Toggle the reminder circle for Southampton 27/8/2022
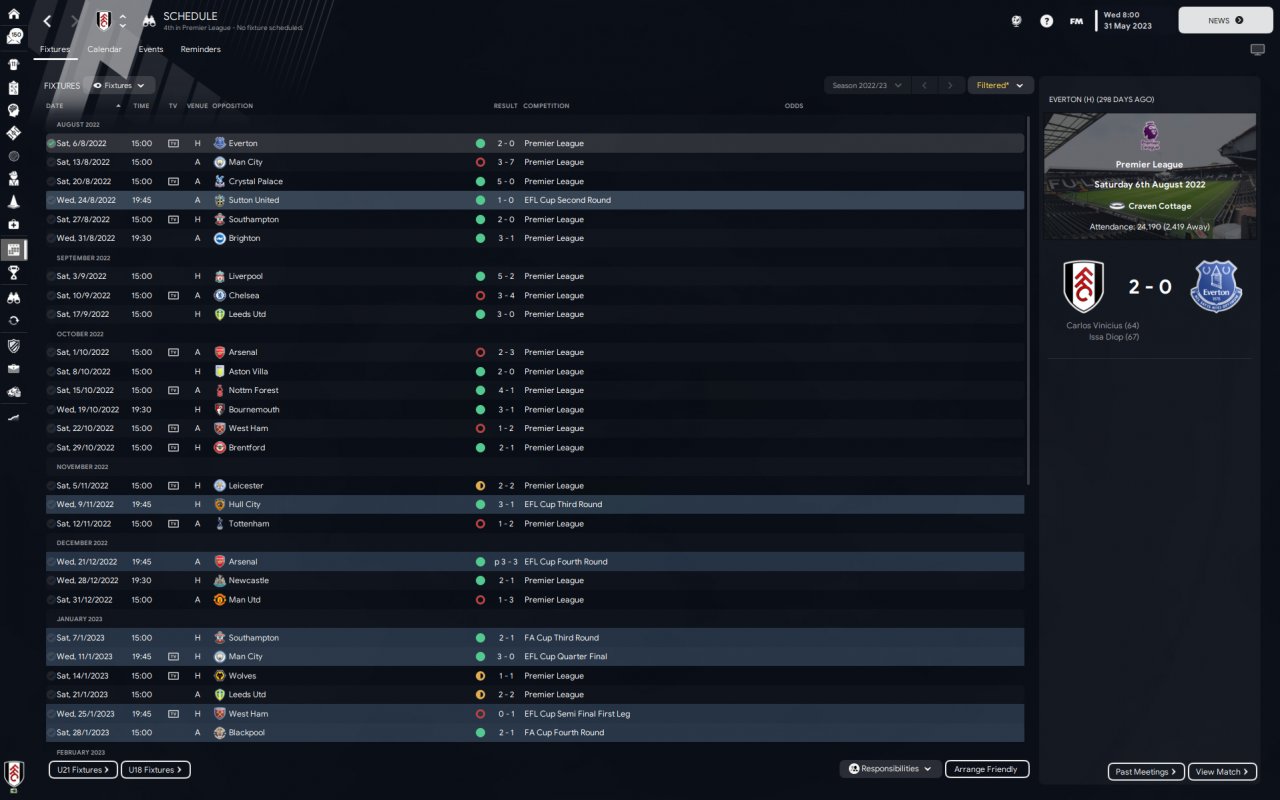Screen dimensions: 1280x800 click(x=51, y=219)
